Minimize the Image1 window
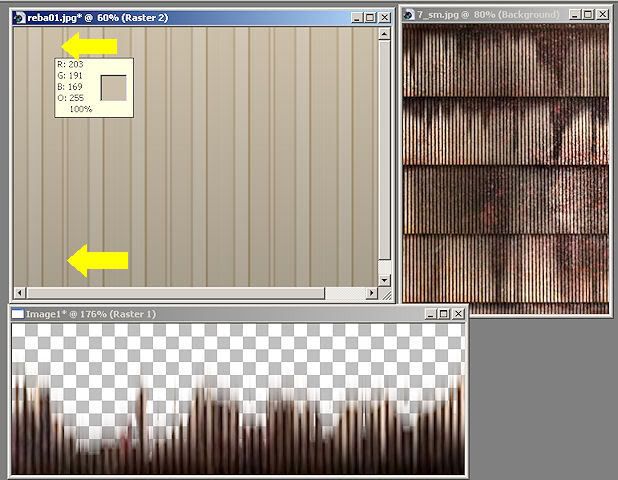The height and width of the screenshot is (480, 618). click(430, 314)
